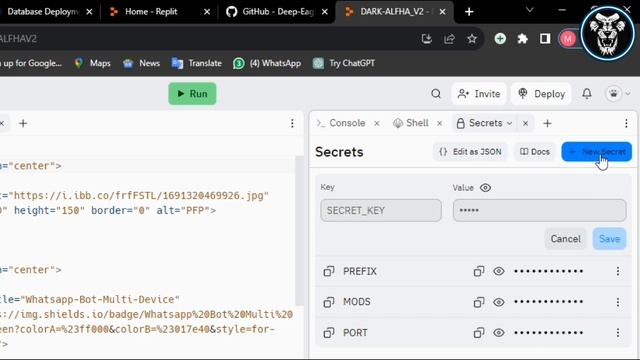Screen dimensions: 640x360
Task: Open the right pane three-dot menu
Action: click(626, 123)
